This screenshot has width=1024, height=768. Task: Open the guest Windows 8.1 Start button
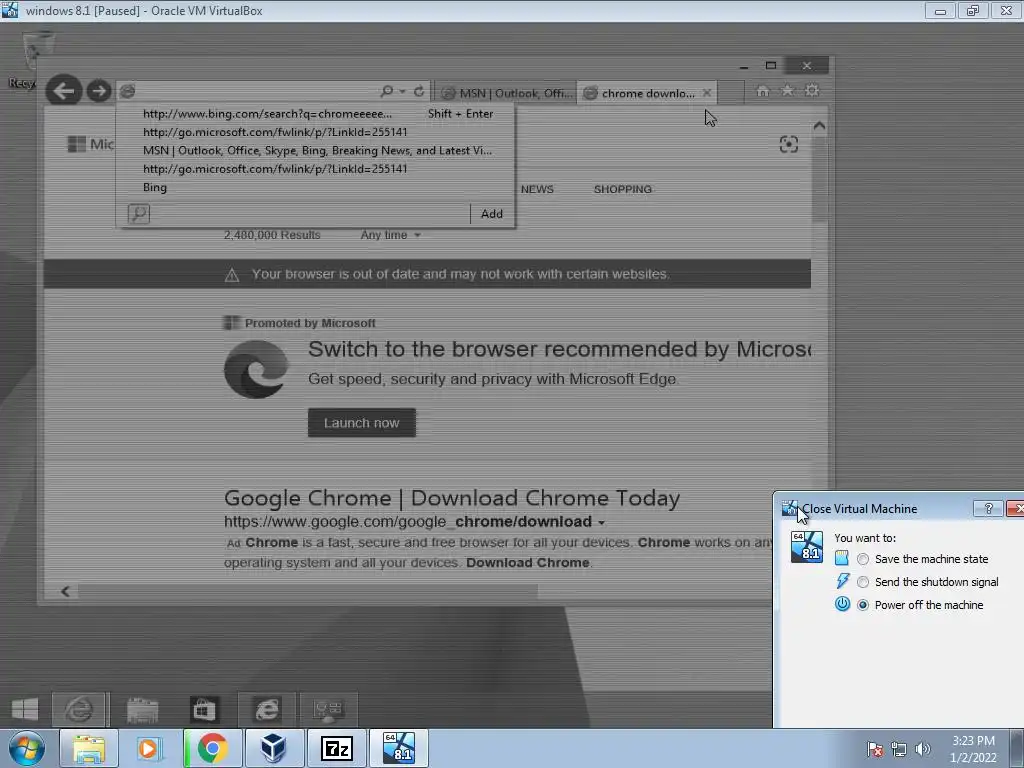click(x=25, y=709)
